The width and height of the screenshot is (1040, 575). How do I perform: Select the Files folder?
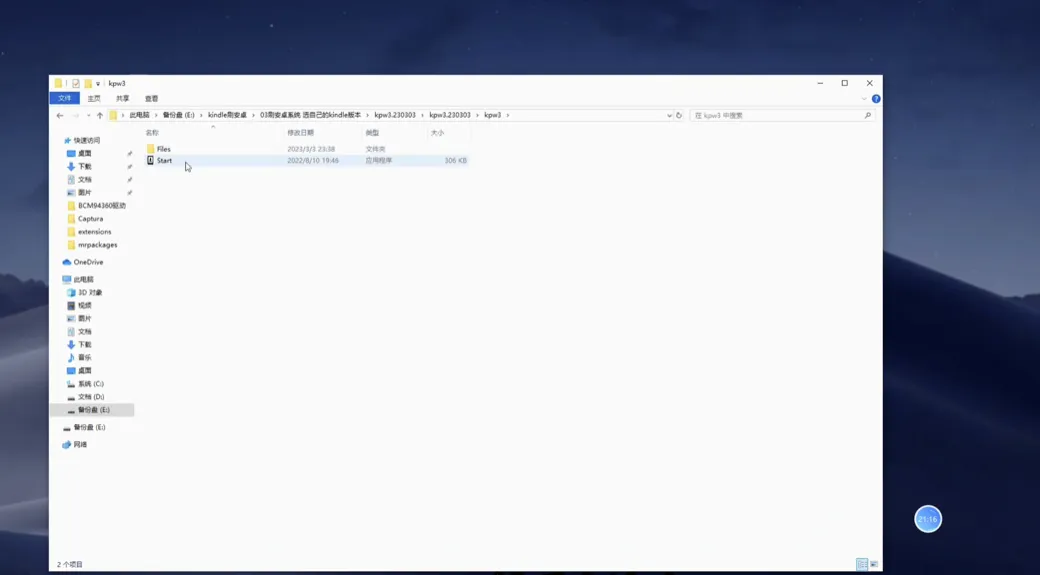(163, 149)
